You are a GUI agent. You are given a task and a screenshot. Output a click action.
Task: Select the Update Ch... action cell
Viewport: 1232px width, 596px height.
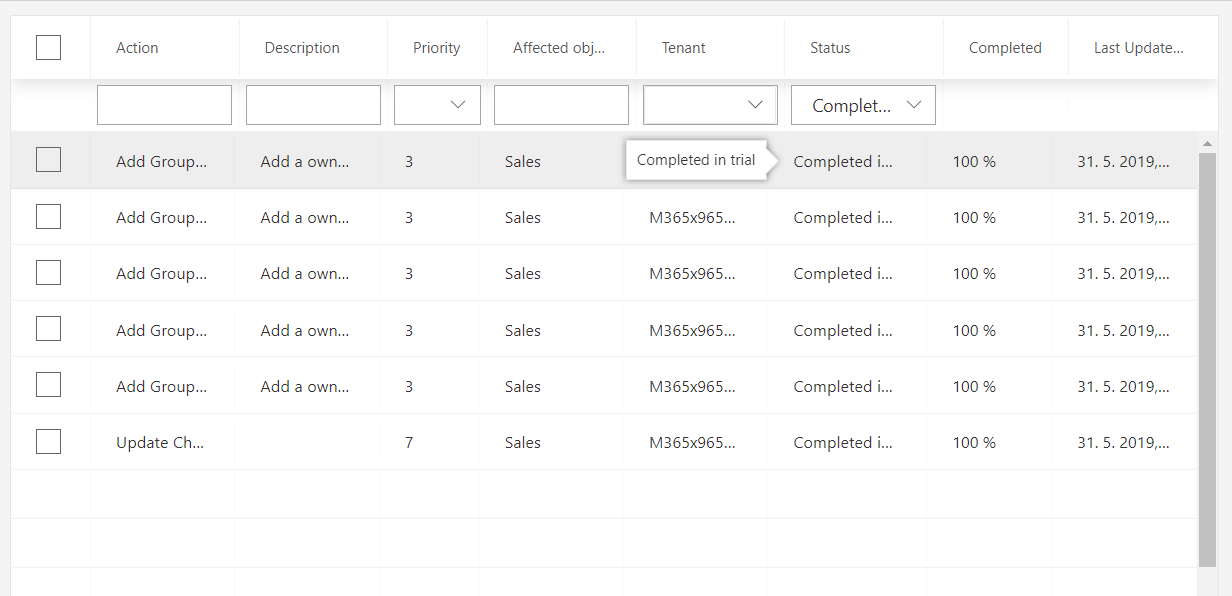point(160,443)
